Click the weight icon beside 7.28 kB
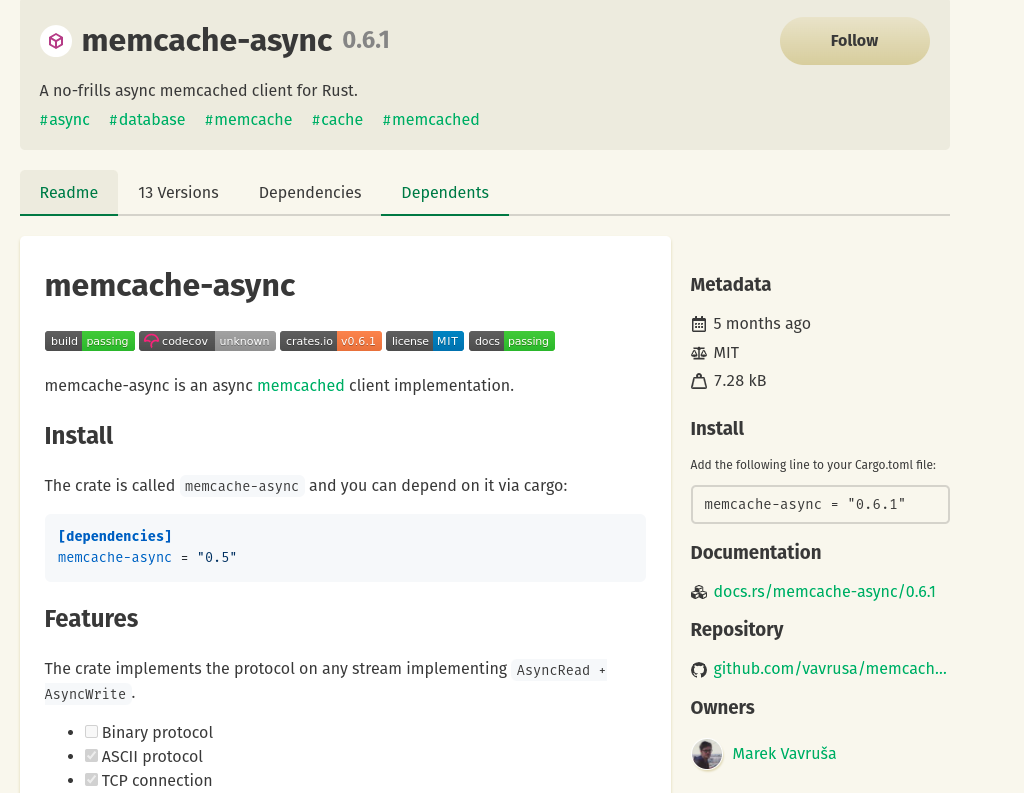The height and width of the screenshot is (793, 1024). [699, 381]
